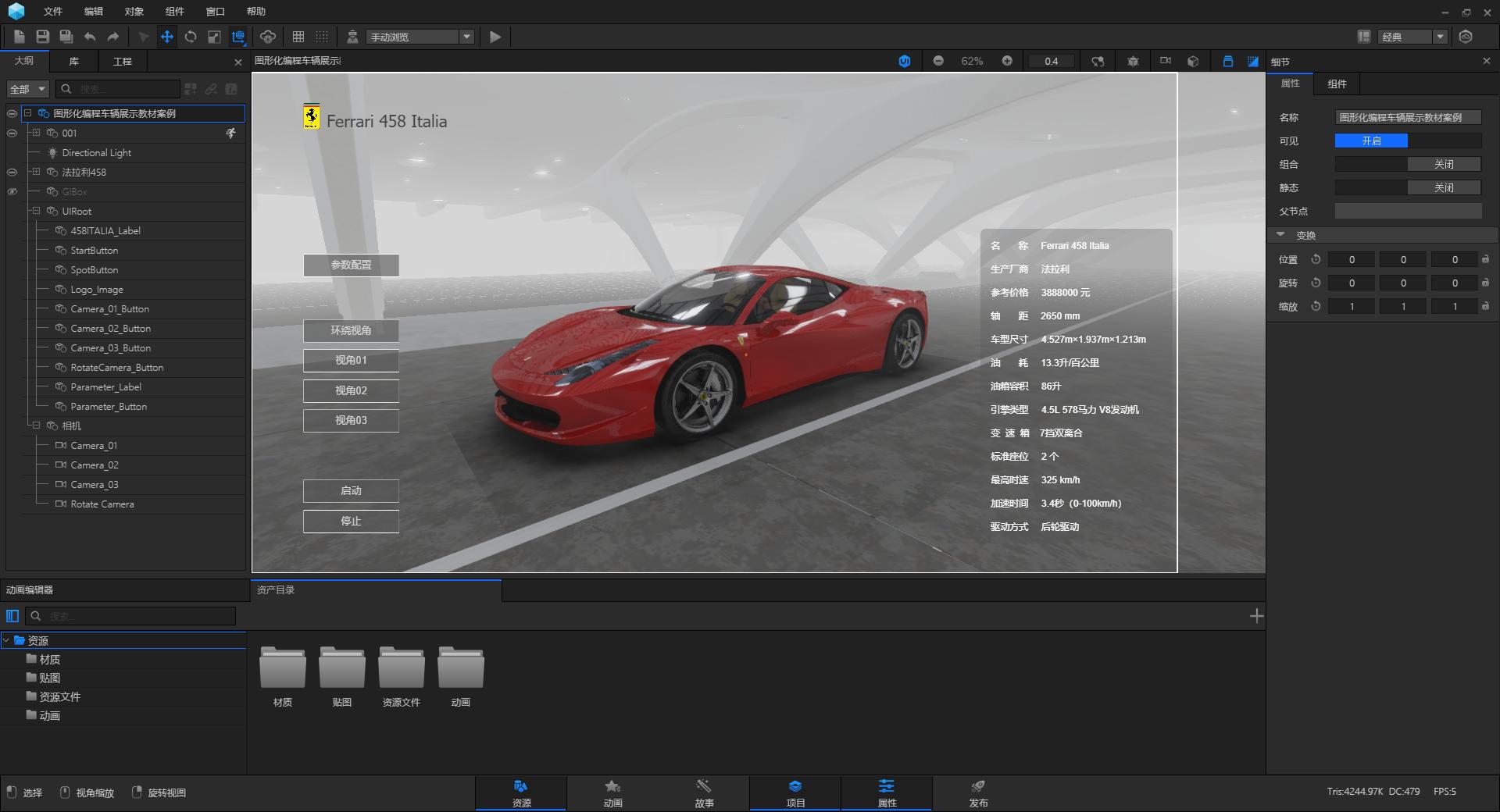Click the layout panels icon near 经典

pos(1364,37)
